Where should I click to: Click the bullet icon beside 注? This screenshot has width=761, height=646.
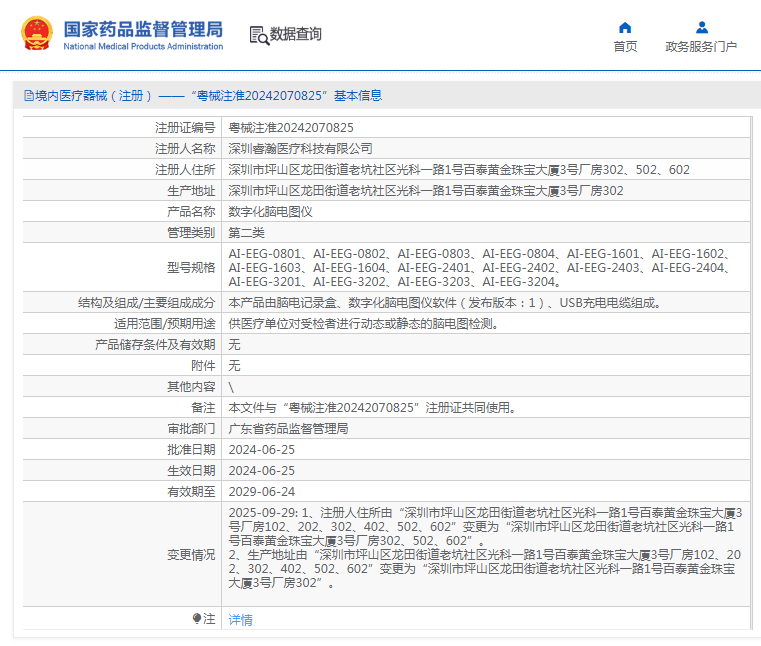[197, 619]
